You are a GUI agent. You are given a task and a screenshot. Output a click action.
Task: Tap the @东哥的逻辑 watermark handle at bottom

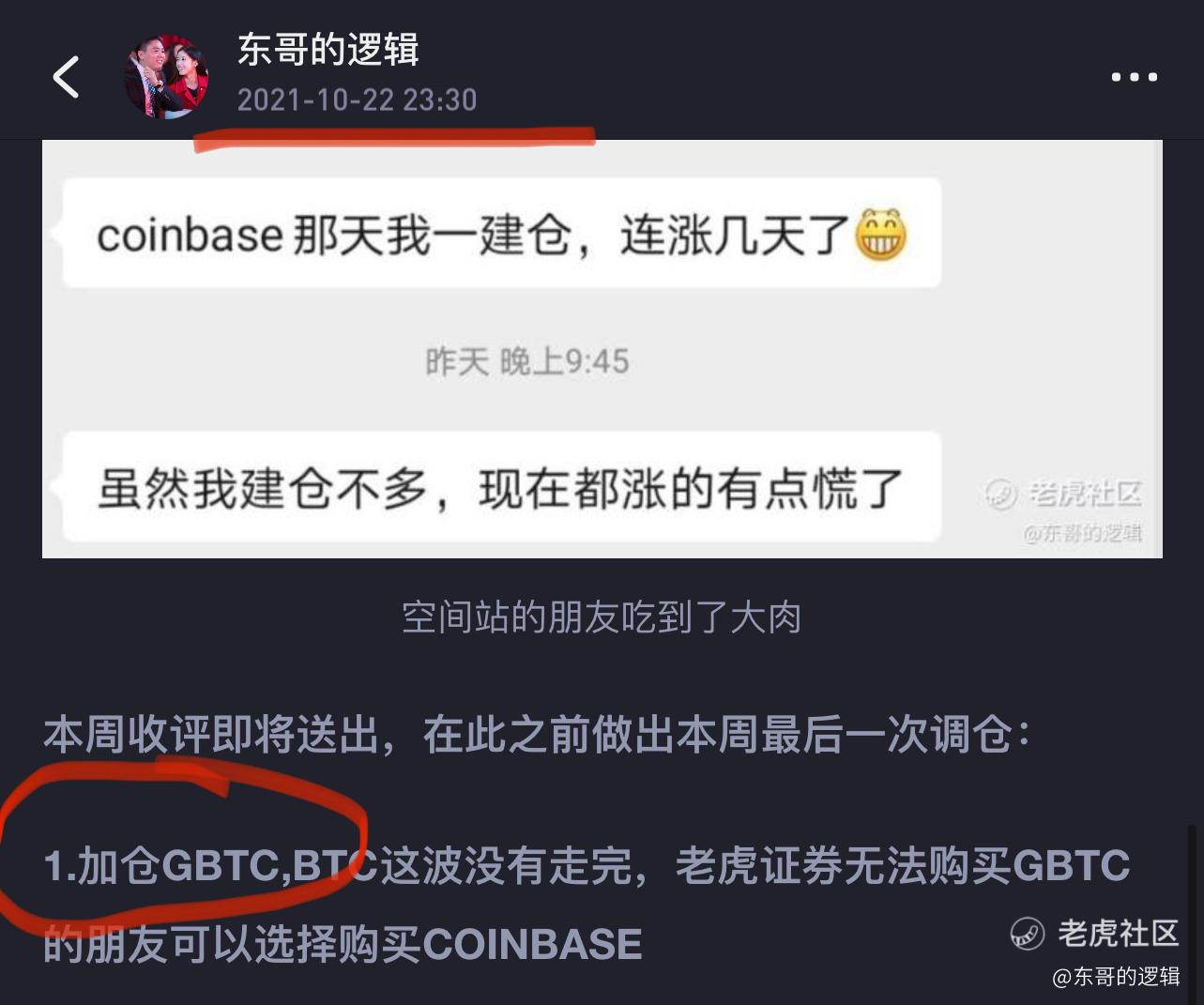tap(1116, 977)
